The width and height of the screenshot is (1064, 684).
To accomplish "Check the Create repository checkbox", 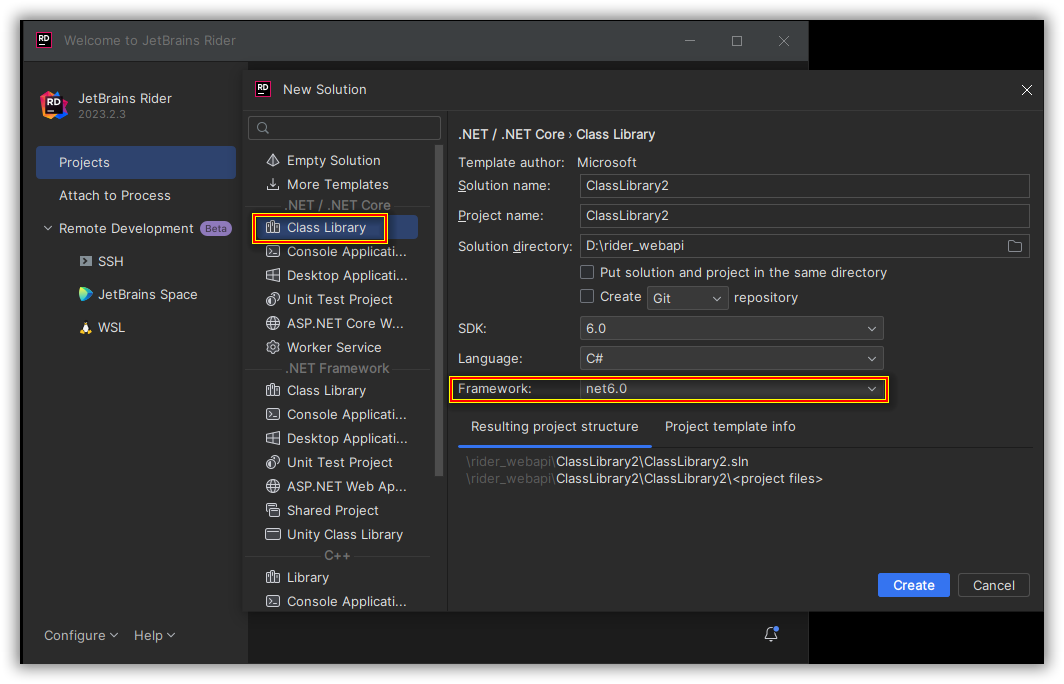I will [587, 297].
